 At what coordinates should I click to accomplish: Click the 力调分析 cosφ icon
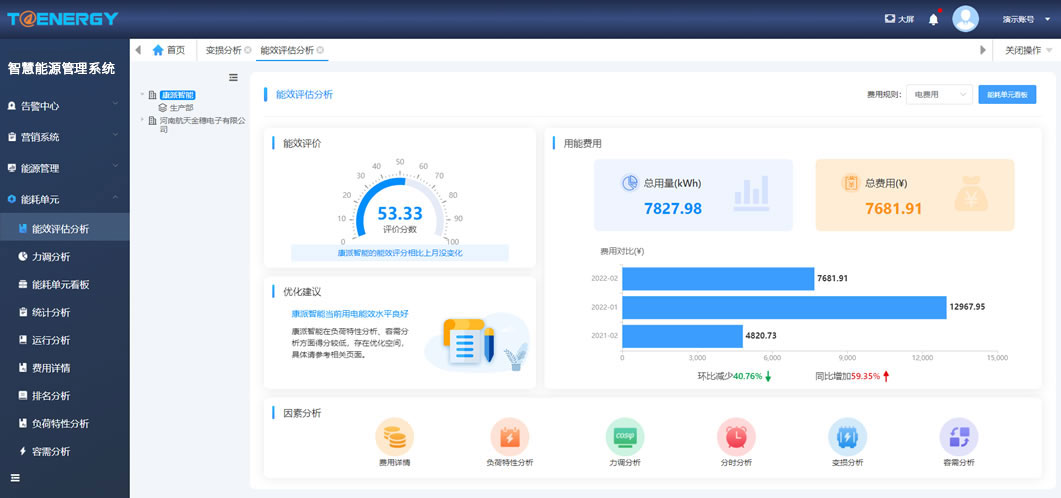pos(624,437)
